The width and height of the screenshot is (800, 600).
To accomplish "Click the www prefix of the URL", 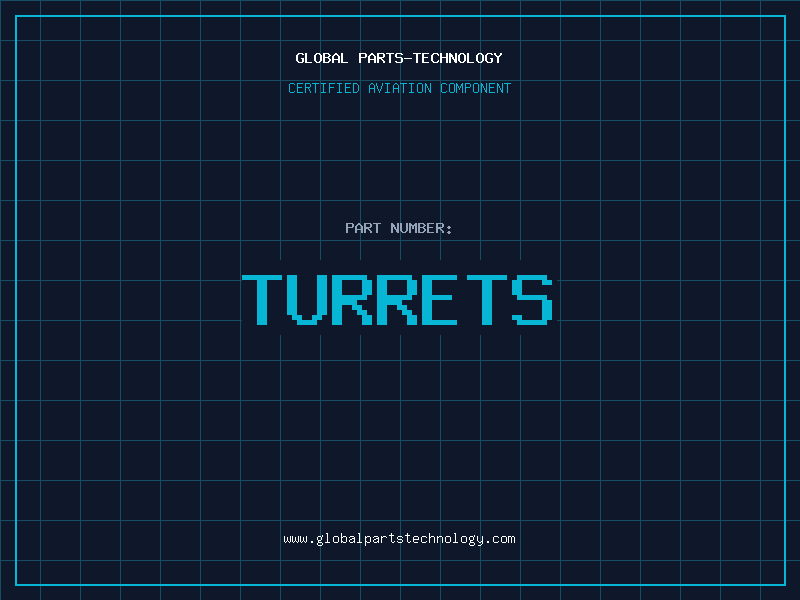I will point(295,539).
